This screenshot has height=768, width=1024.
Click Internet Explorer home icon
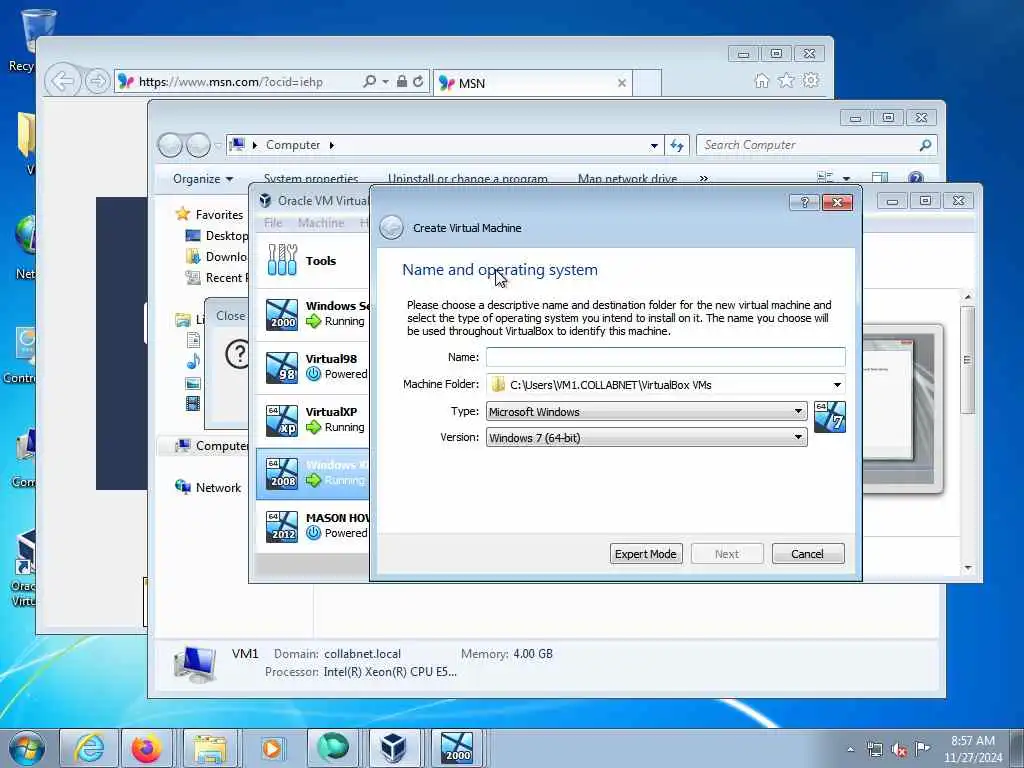click(x=761, y=80)
